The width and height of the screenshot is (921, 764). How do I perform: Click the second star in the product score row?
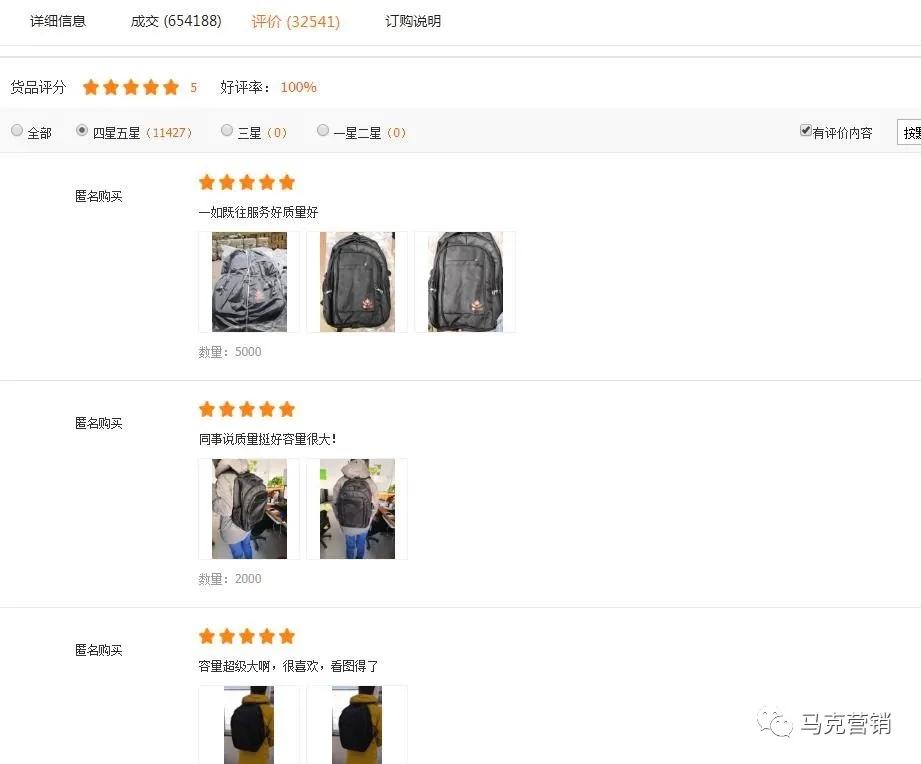click(111, 87)
